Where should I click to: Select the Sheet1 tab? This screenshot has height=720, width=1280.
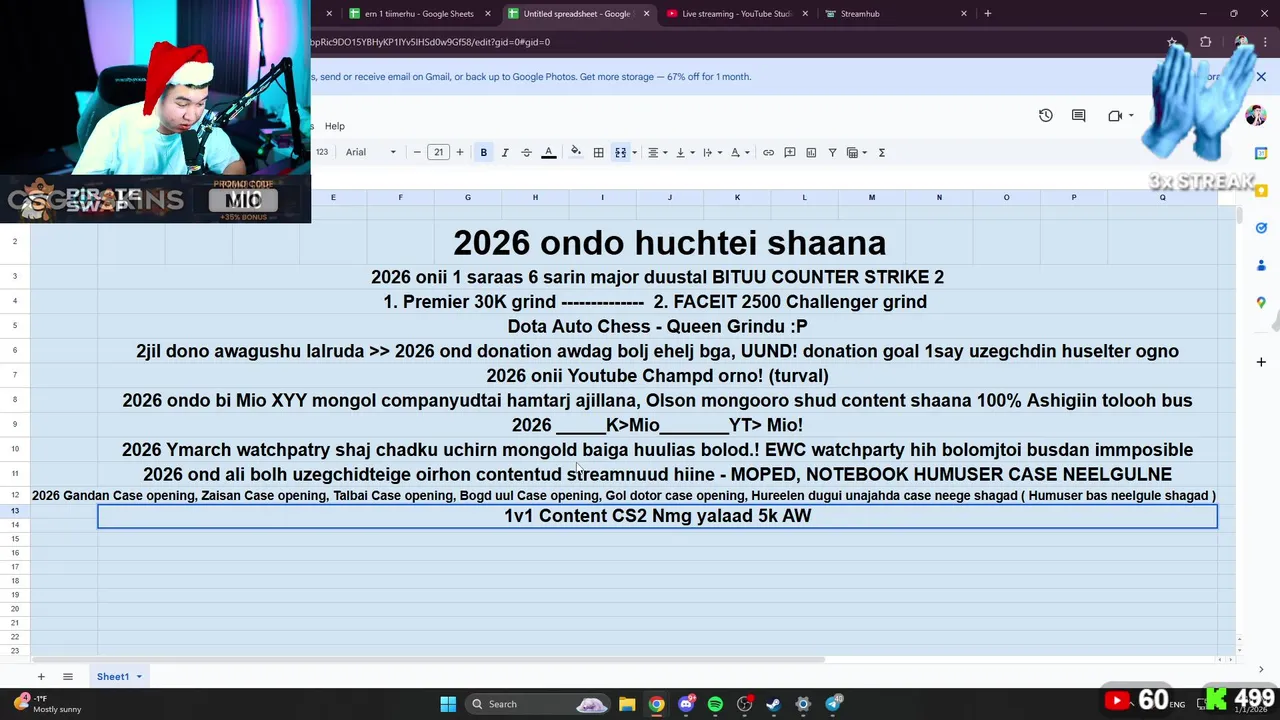pyautogui.click(x=113, y=677)
